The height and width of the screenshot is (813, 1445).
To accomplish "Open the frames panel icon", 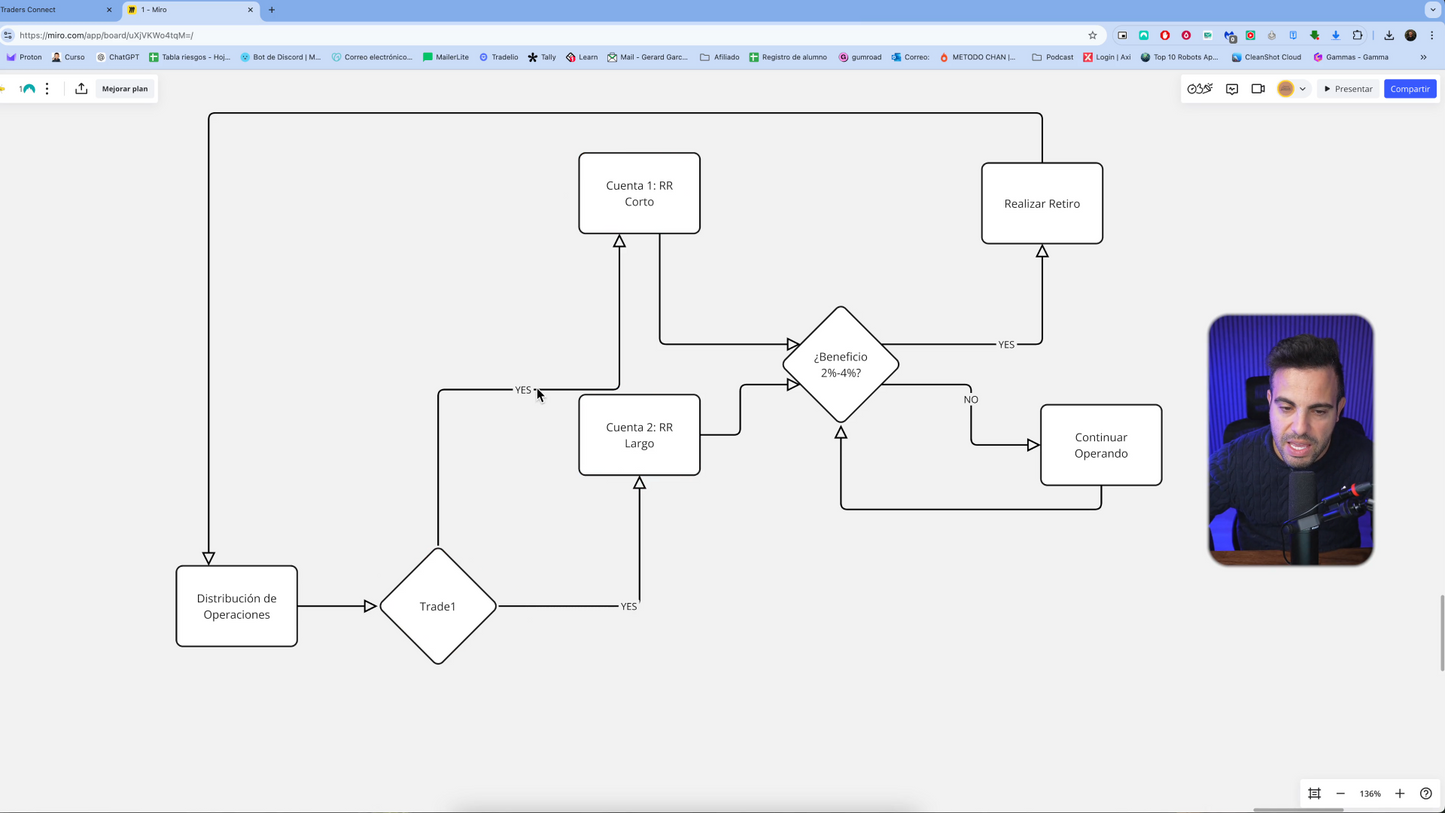I will (1314, 793).
